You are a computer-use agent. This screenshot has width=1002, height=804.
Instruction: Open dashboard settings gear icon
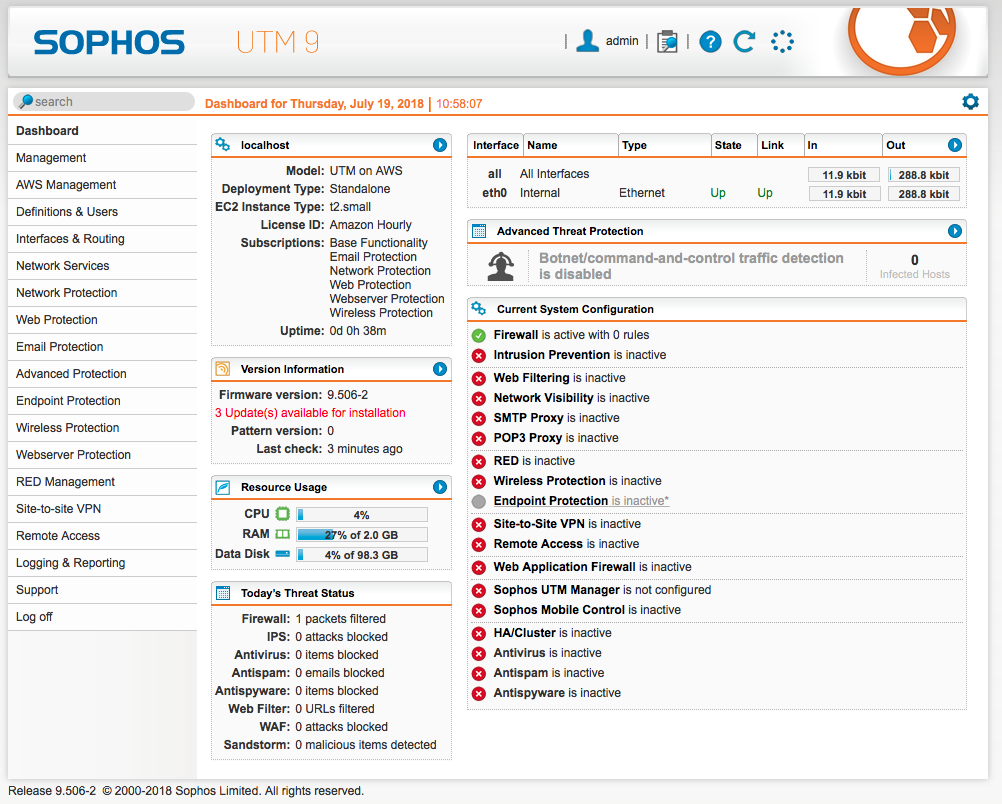[x=970, y=102]
